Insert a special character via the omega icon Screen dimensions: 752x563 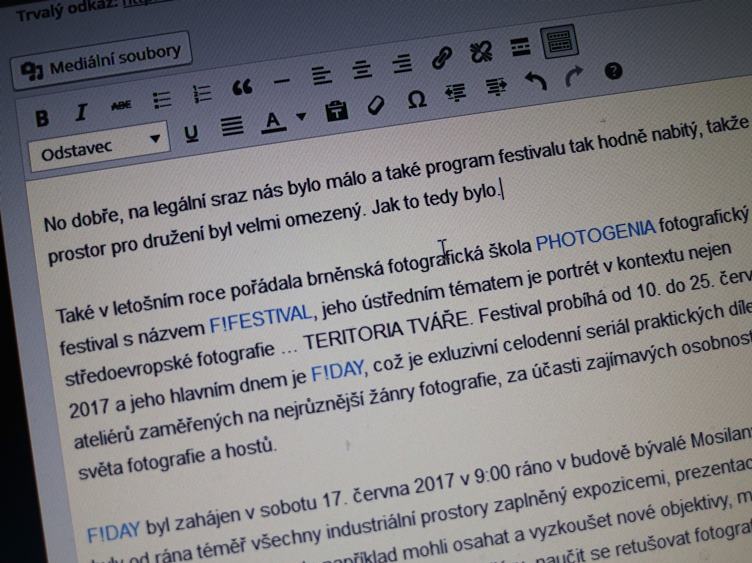click(416, 100)
